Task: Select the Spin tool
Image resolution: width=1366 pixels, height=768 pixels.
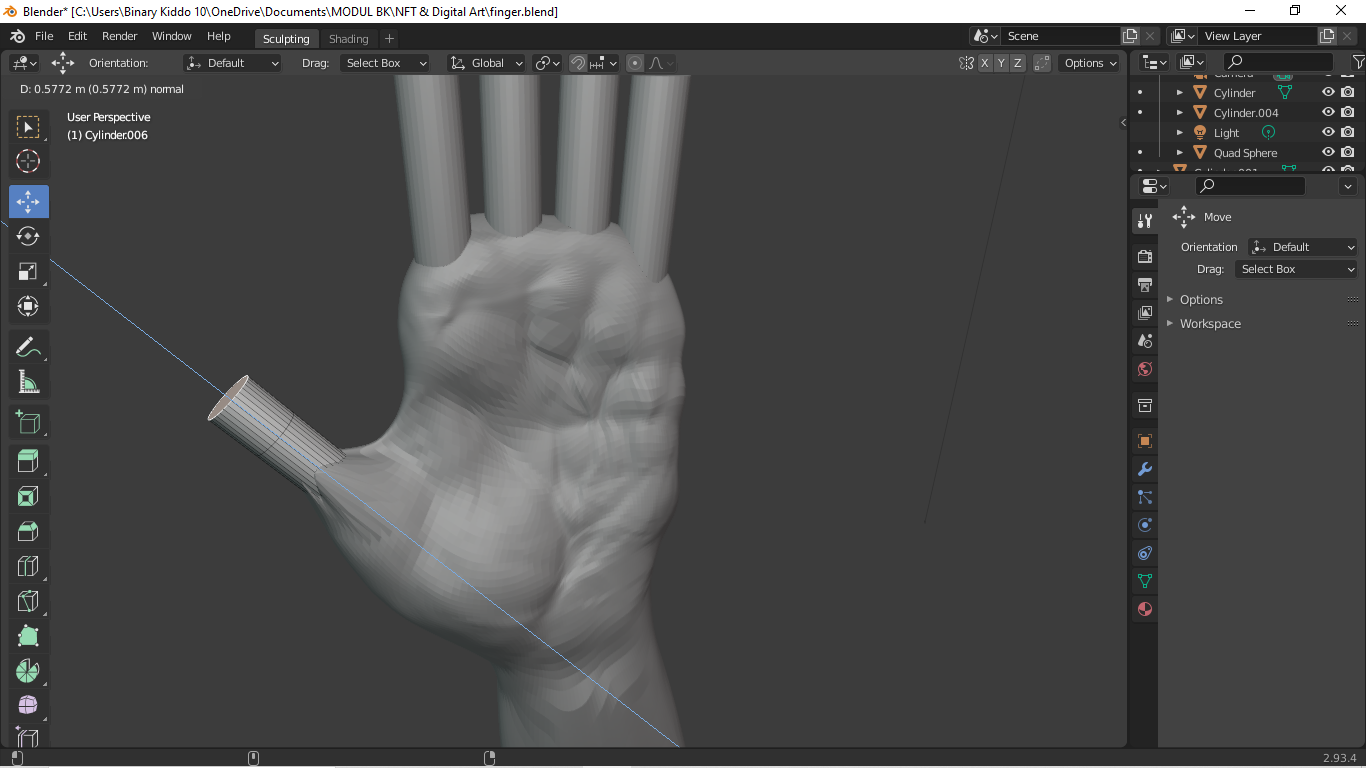Action: [28, 671]
